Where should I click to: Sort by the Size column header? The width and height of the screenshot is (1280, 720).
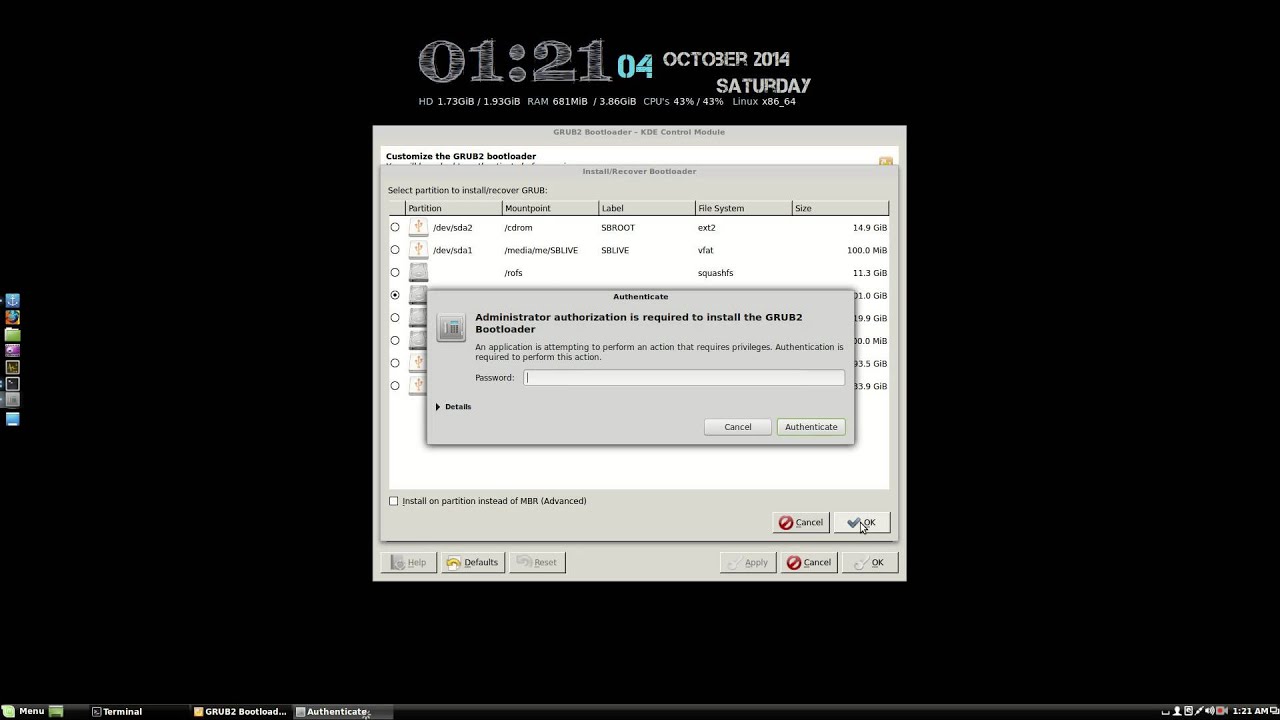[840, 208]
